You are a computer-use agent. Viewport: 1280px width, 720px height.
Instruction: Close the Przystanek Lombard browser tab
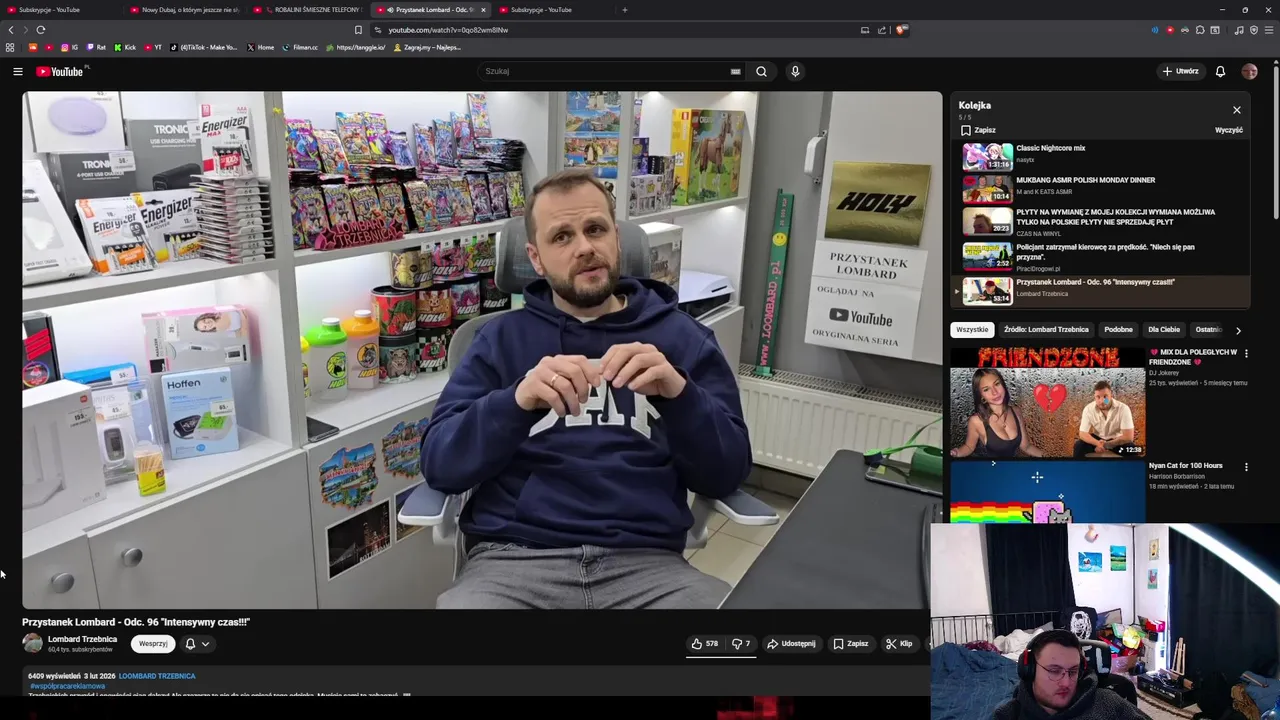[483, 10]
